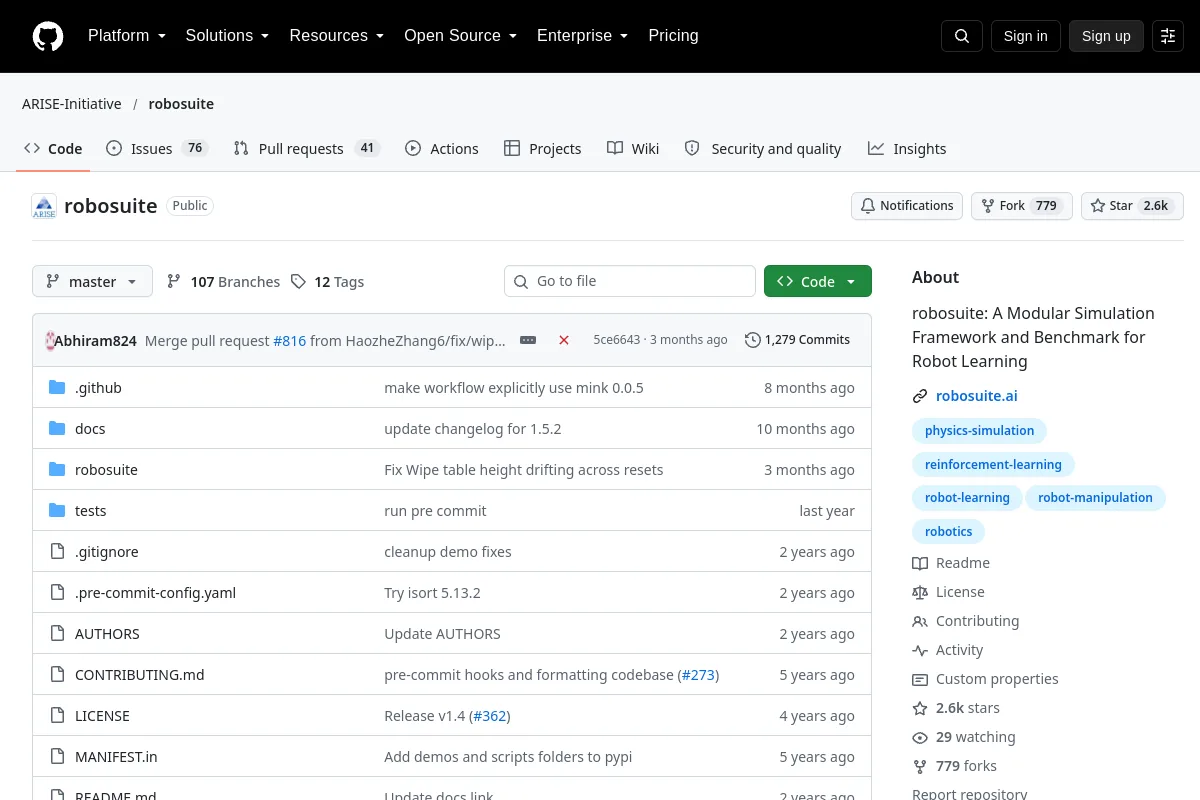Click the tests folder icon
Image resolution: width=1200 pixels, height=800 pixels.
click(57, 511)
